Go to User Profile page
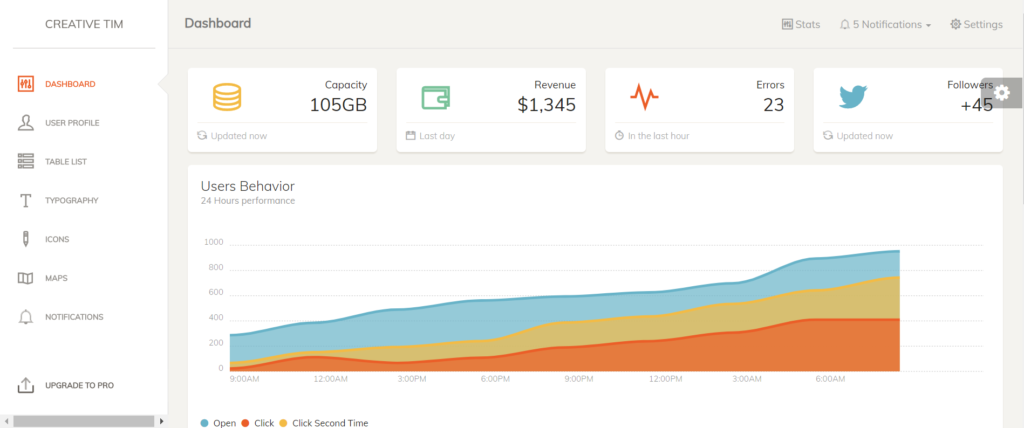The height and width of the screenshot is (428, 1024). [72, 123]
